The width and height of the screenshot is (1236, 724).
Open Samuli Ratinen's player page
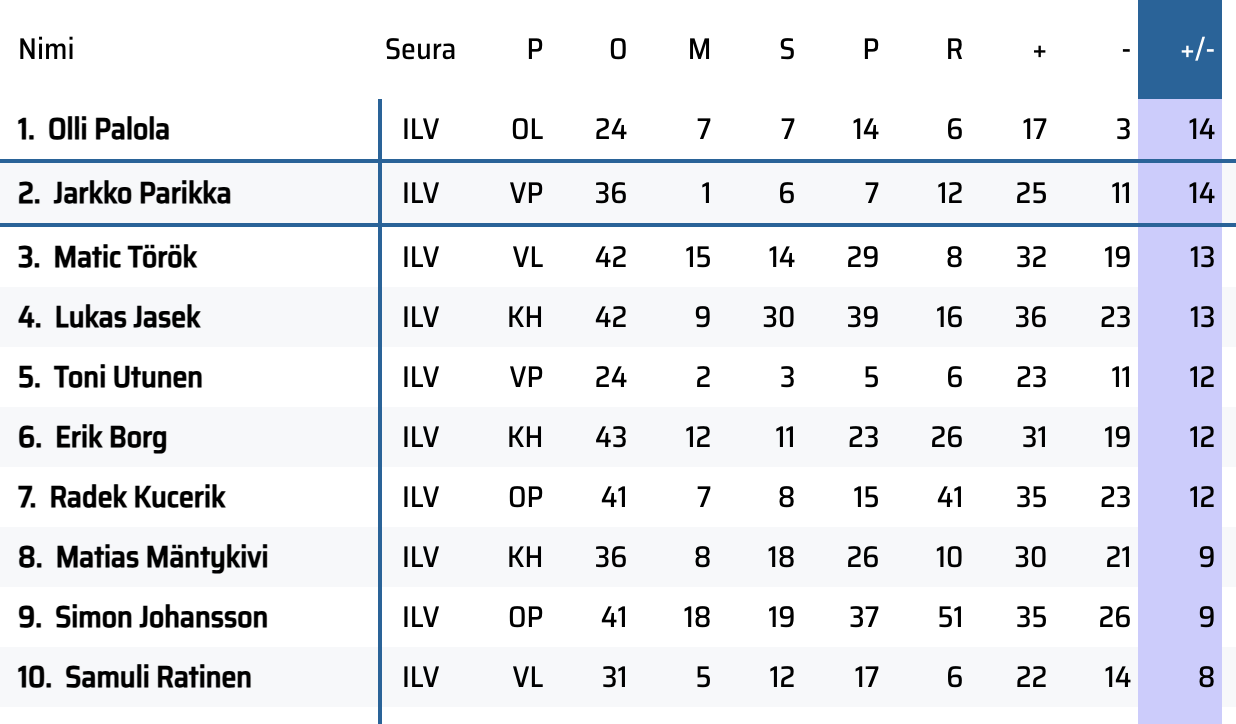(158, 677)
